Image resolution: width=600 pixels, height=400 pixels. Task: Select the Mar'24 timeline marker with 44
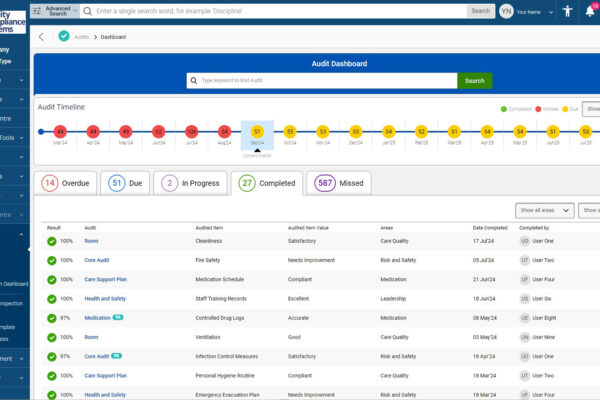(x=60, y=132)
